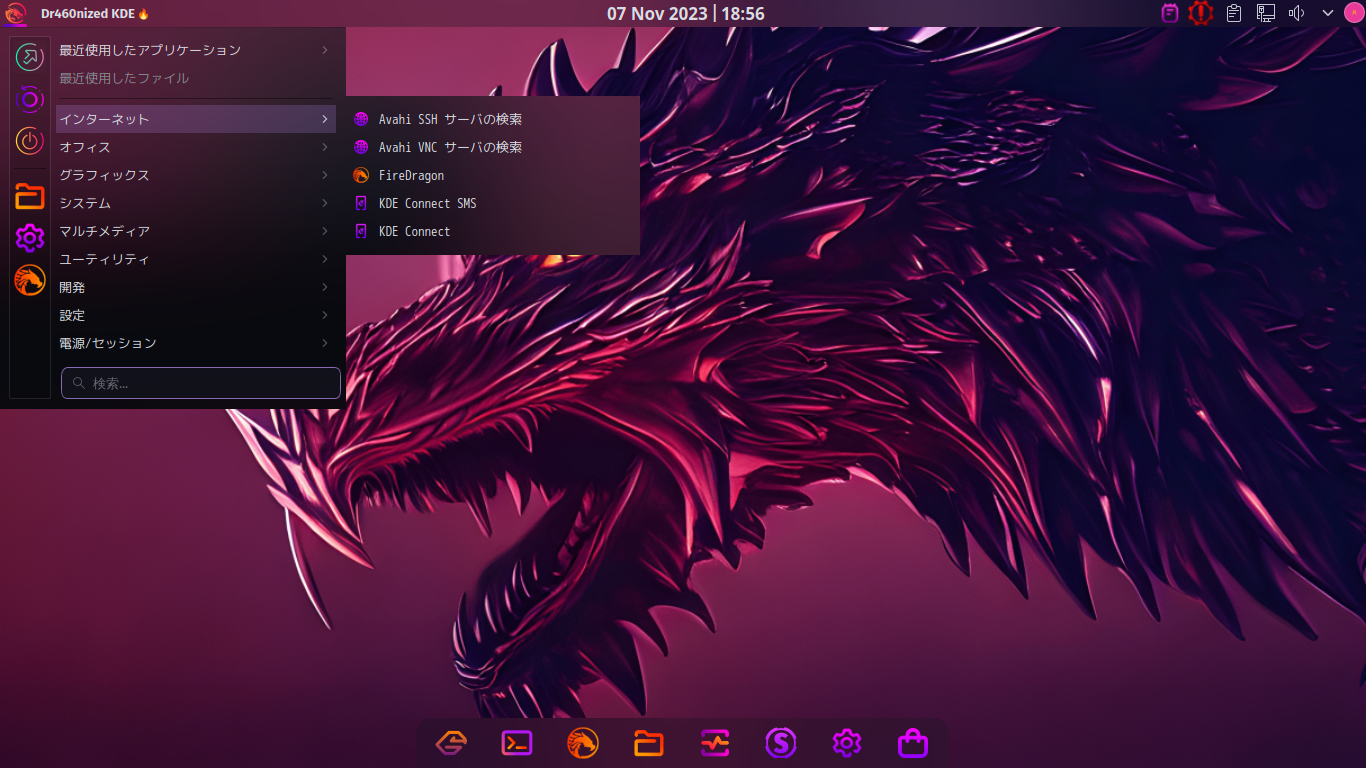Expand the 最近使用したアプリケーション arrow
Screen dimensions: 1366x768
coord(325,50)
